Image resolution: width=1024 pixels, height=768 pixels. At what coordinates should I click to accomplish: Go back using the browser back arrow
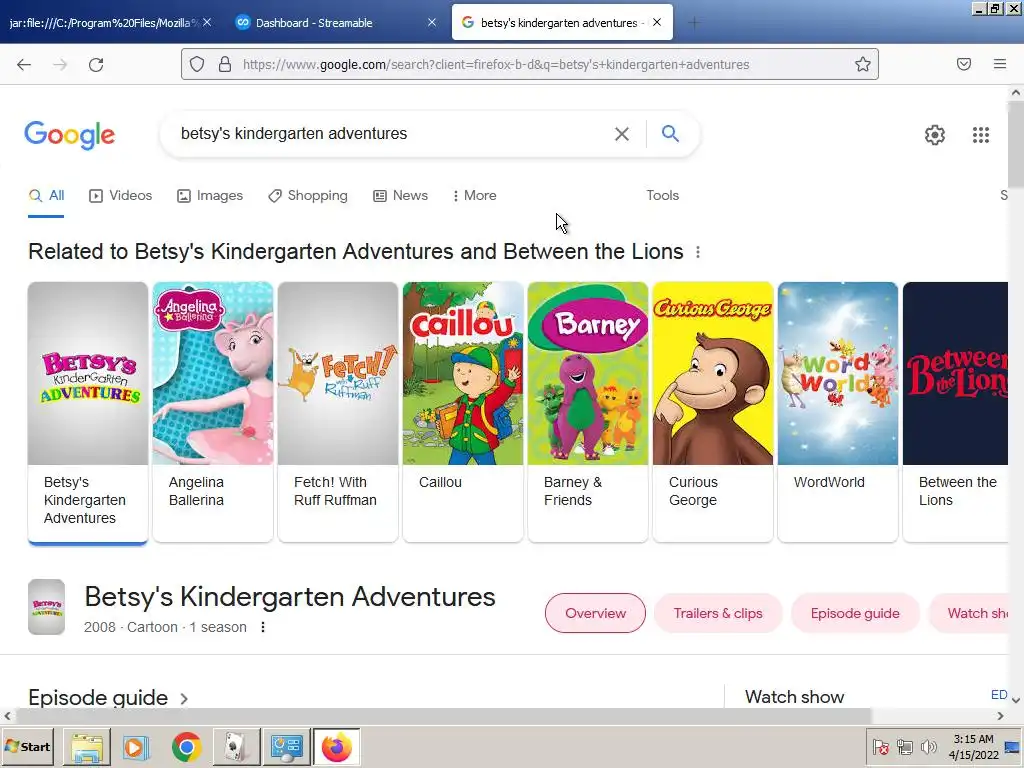[24, 64]
